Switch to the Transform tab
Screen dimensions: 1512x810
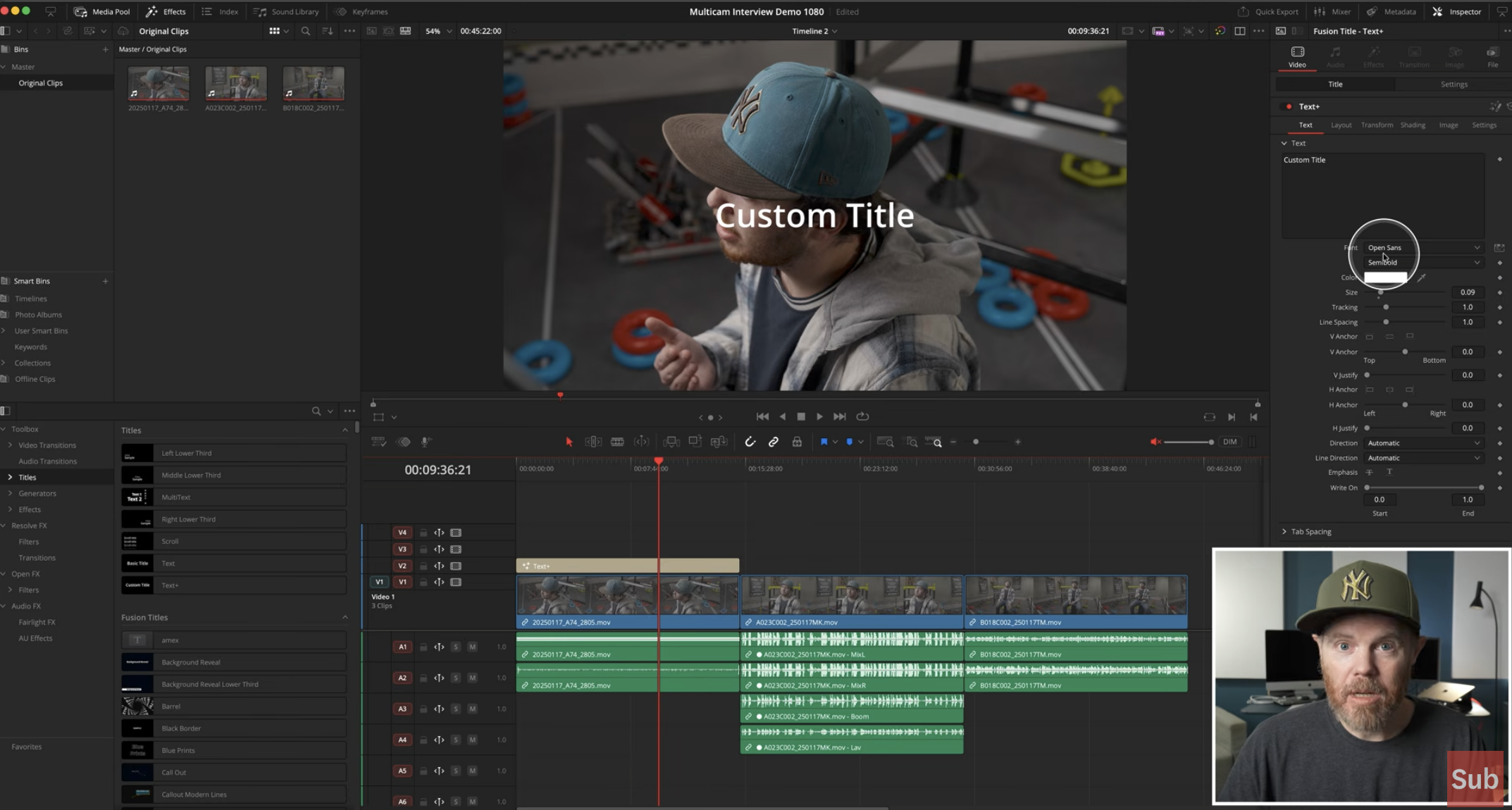(1377, 125)
